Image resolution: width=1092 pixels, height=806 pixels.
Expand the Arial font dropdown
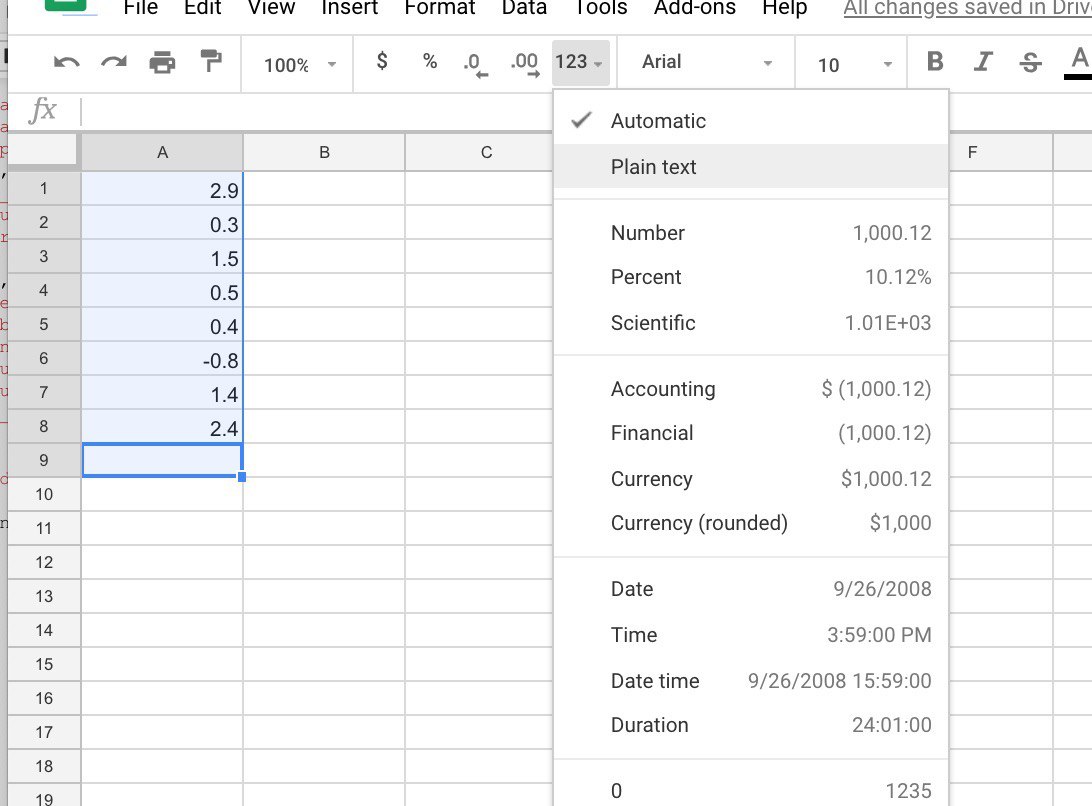(707, 62)
